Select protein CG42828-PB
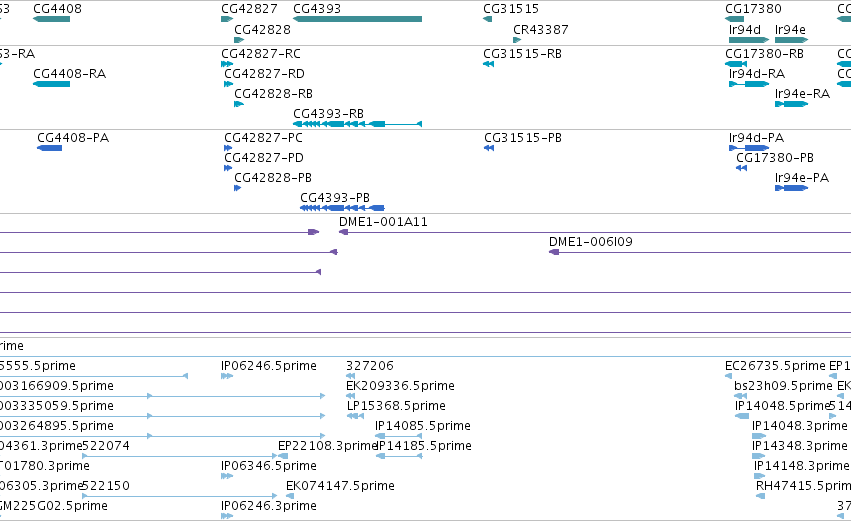851x521 pixels. 272,178
